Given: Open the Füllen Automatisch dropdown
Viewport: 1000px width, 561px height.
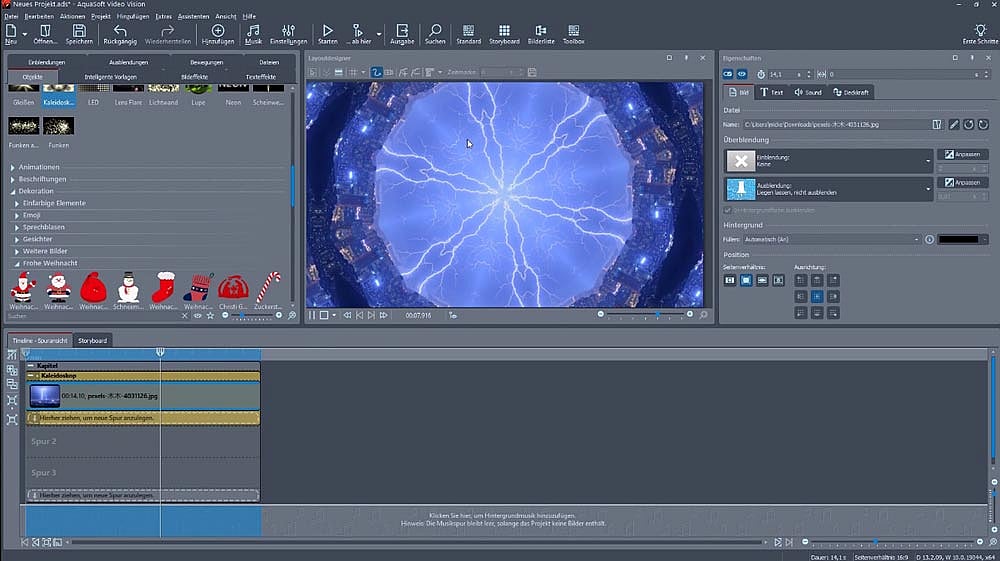Looking at the screenshot, I should (917, 239).
